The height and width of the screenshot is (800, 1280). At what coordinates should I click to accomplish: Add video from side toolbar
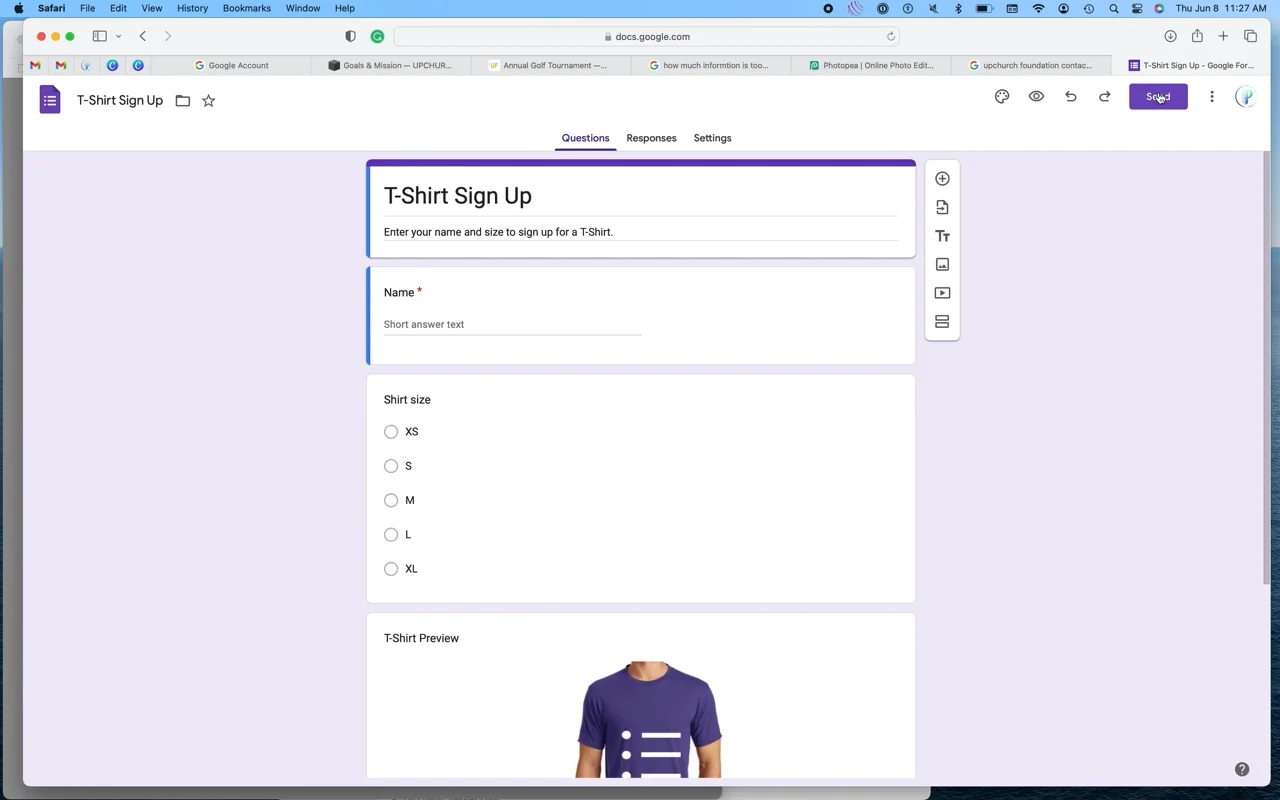942,293
